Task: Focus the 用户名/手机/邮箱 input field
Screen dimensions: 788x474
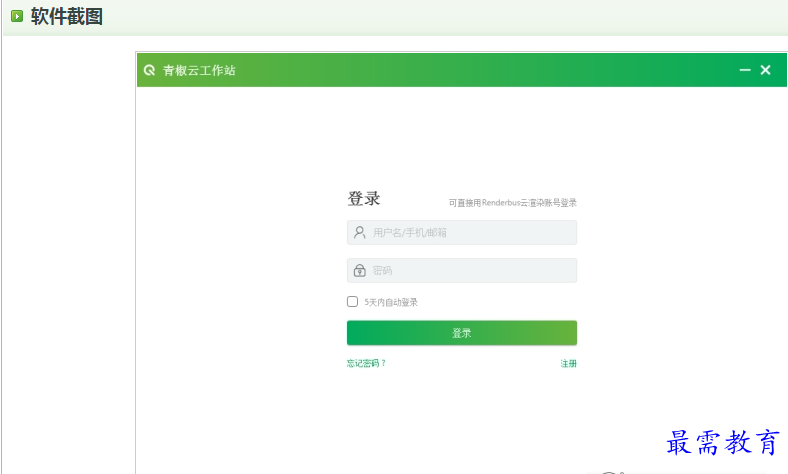Action: (x=462, y=232)
